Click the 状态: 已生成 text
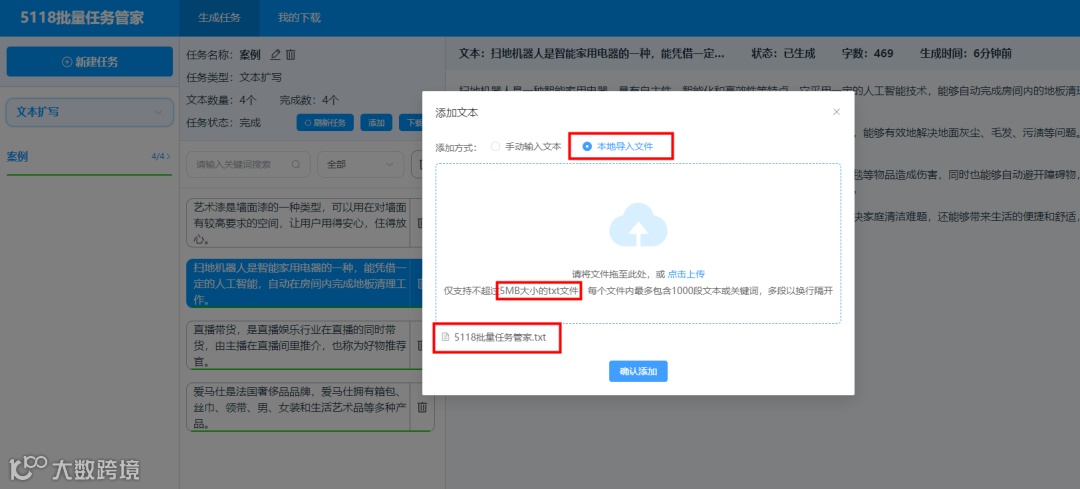The height and width of the screenshot is (489, 1080). point(783,54)
